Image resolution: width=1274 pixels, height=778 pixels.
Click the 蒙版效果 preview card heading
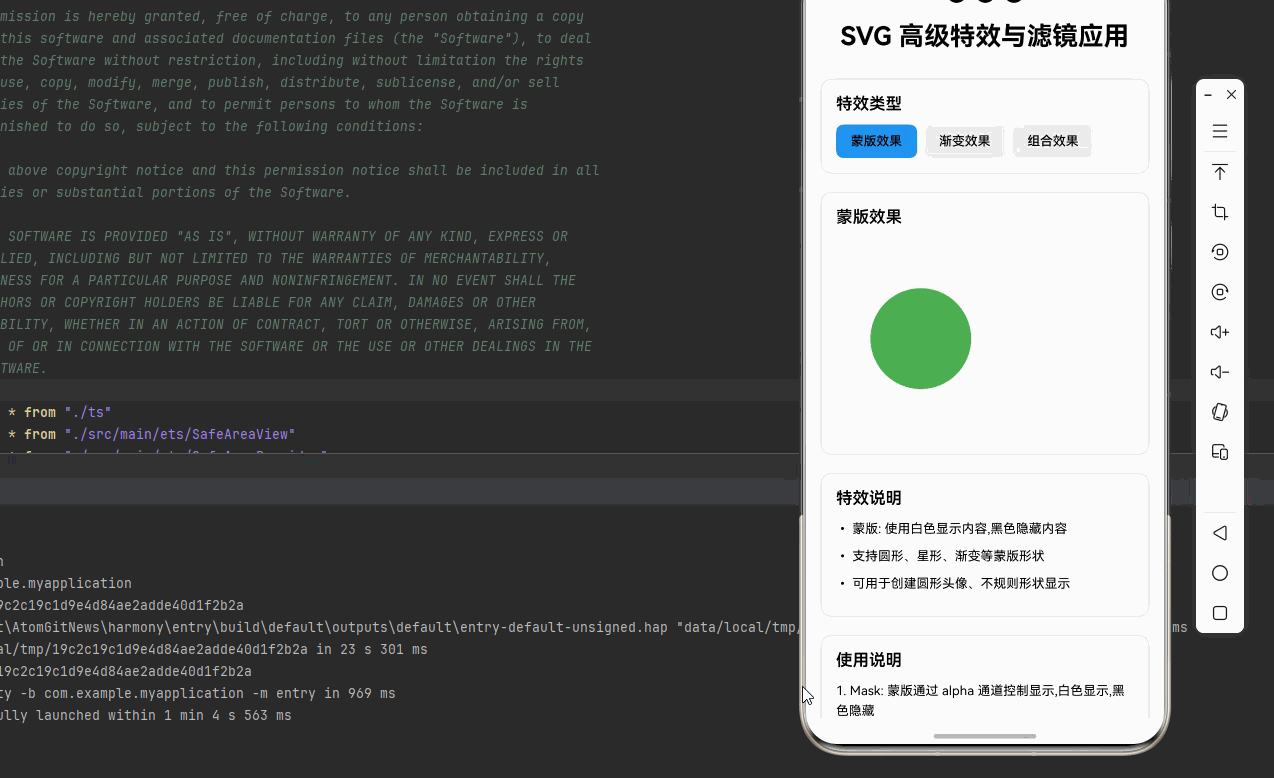point(869,216)
